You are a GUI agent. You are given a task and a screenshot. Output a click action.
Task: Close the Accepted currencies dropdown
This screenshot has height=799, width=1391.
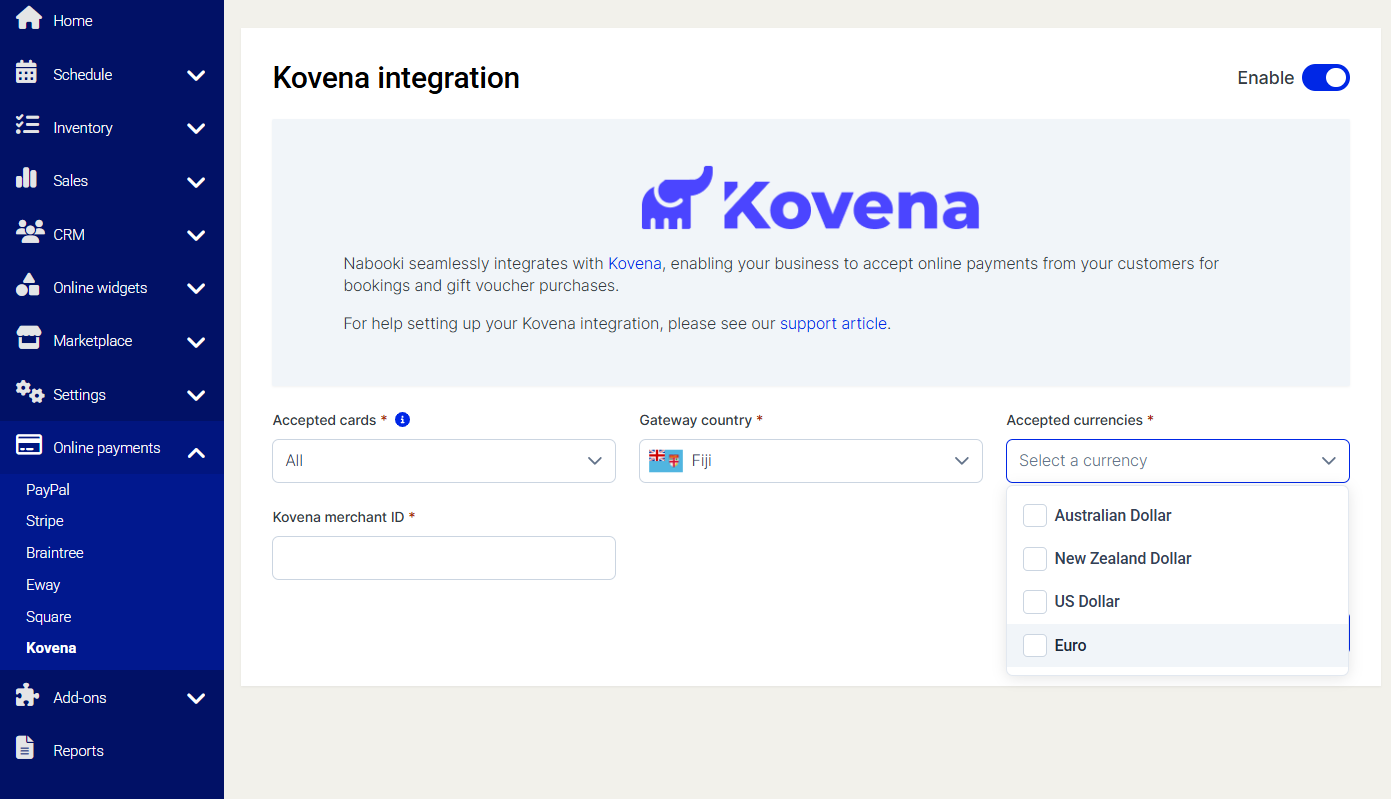(x=1178, y=461)
